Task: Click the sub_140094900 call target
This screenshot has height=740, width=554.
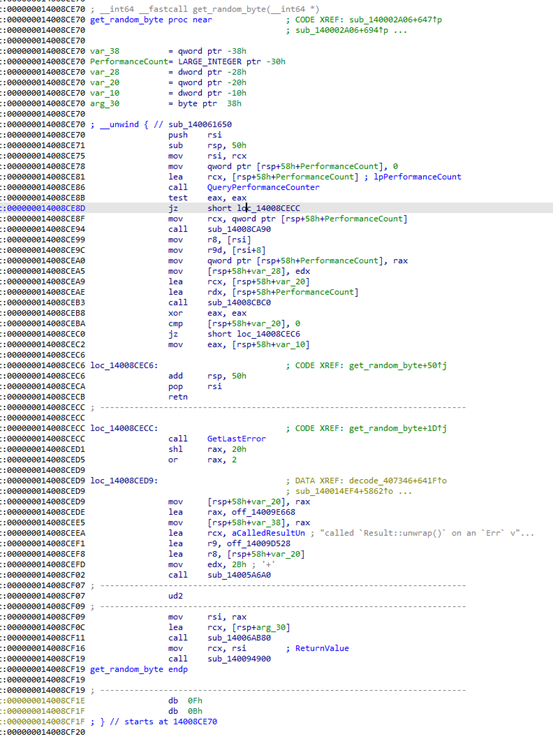Action: click(239, 659)
